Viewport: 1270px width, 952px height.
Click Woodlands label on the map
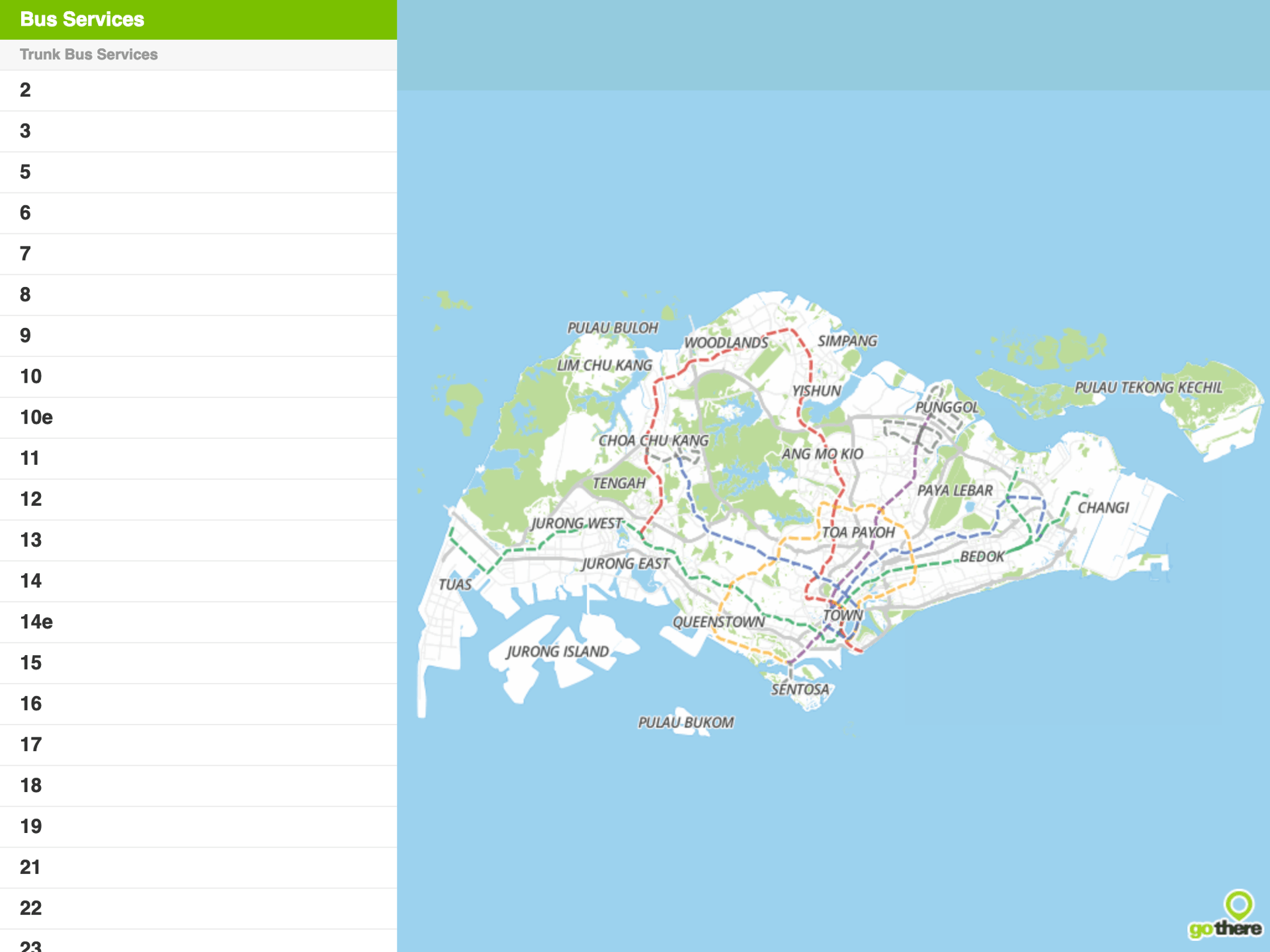coord(726,342)
